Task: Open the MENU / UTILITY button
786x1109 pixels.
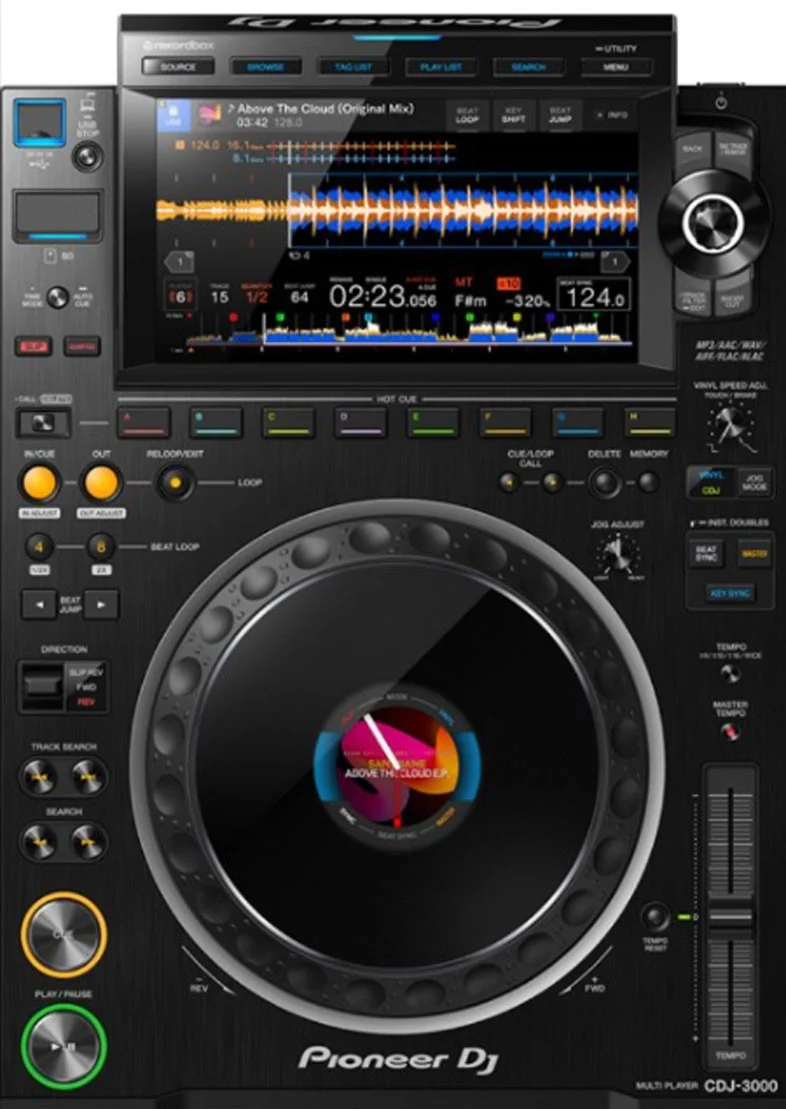Action: [616, 67]
